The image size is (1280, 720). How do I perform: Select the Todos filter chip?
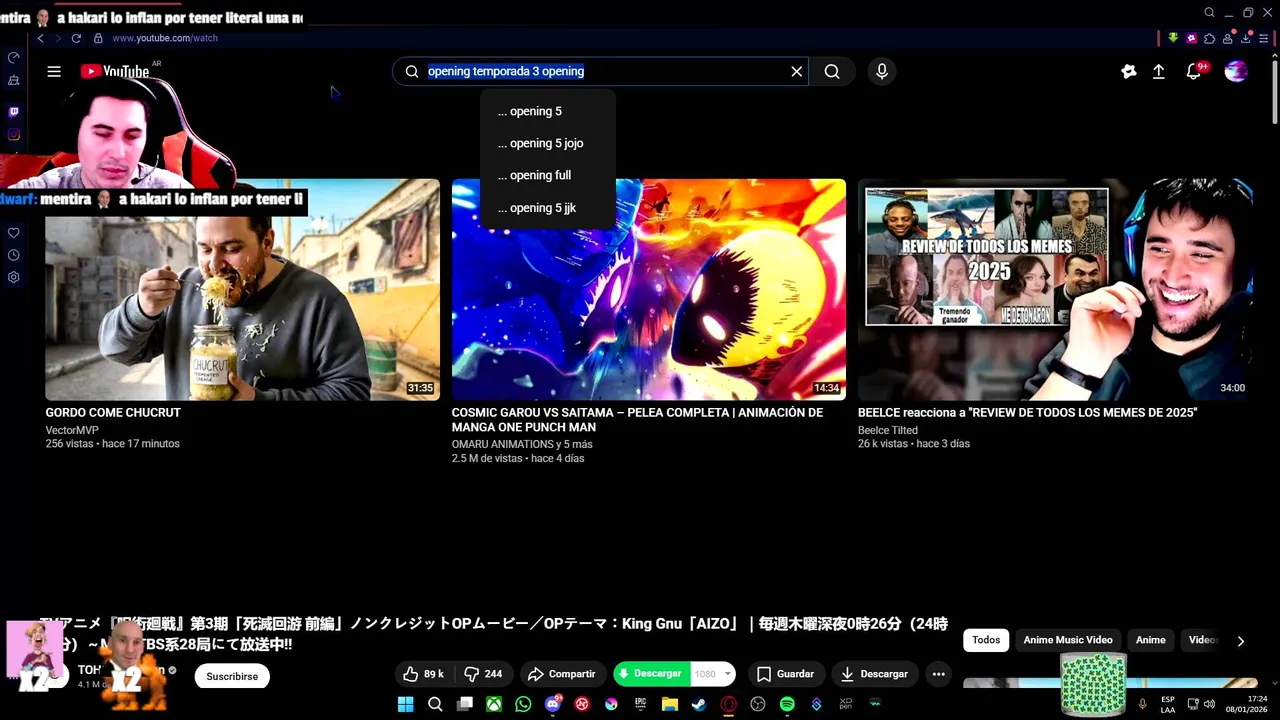tap(986, 640)
